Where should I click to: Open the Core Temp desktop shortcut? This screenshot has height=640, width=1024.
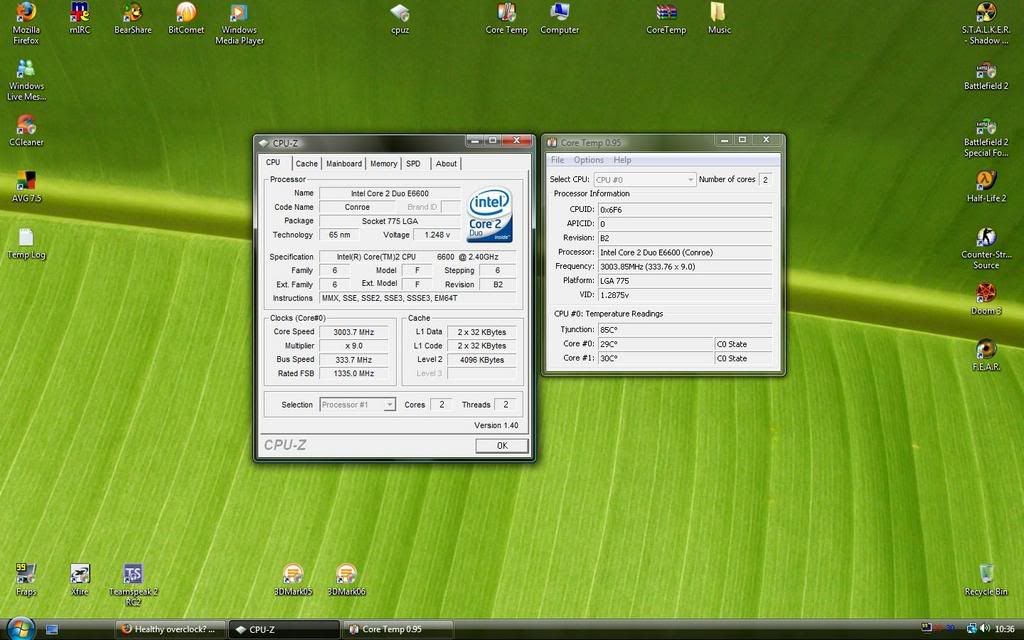point(506,18)
